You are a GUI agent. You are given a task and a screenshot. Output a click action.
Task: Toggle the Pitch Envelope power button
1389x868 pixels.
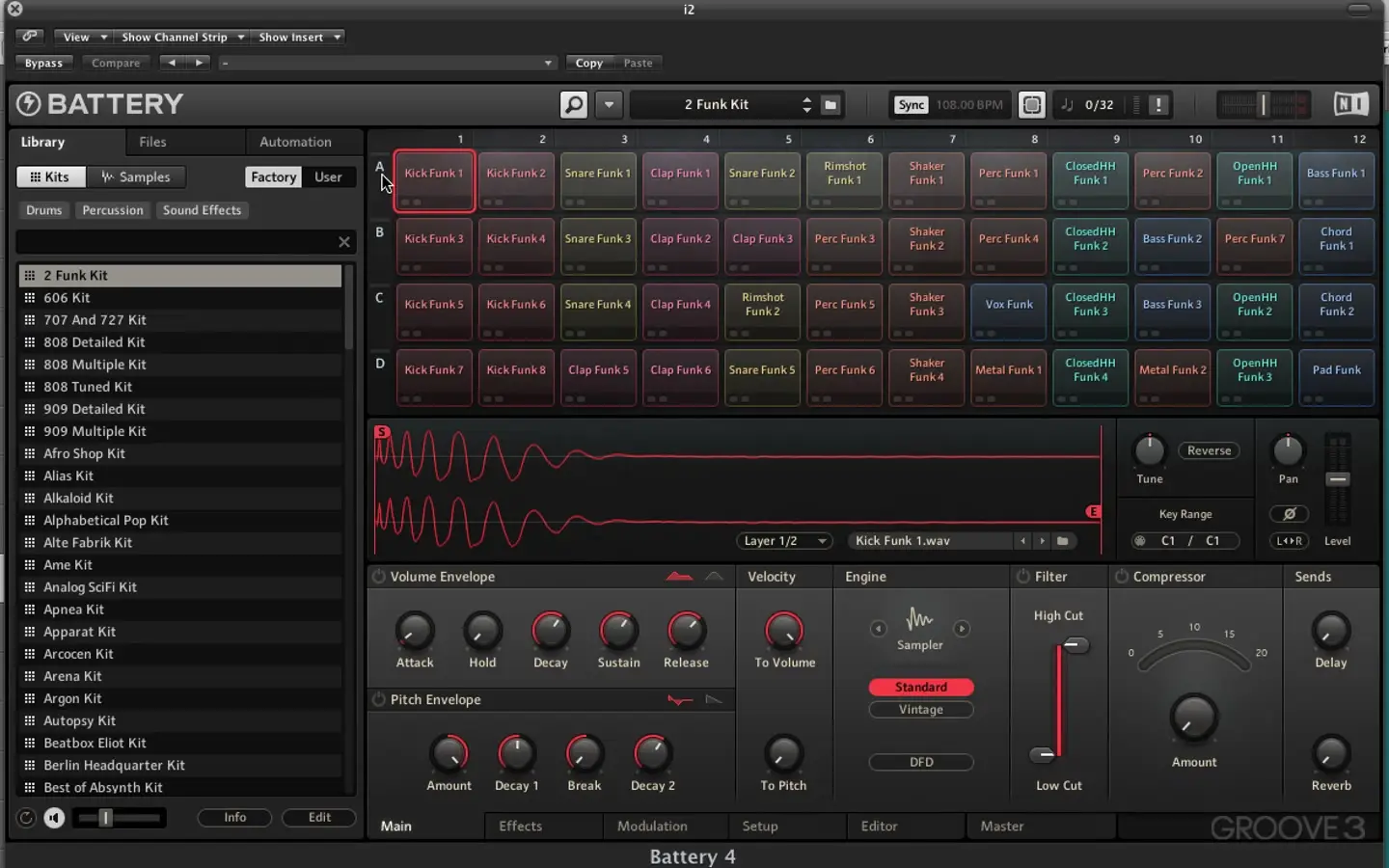coord(379,700)
